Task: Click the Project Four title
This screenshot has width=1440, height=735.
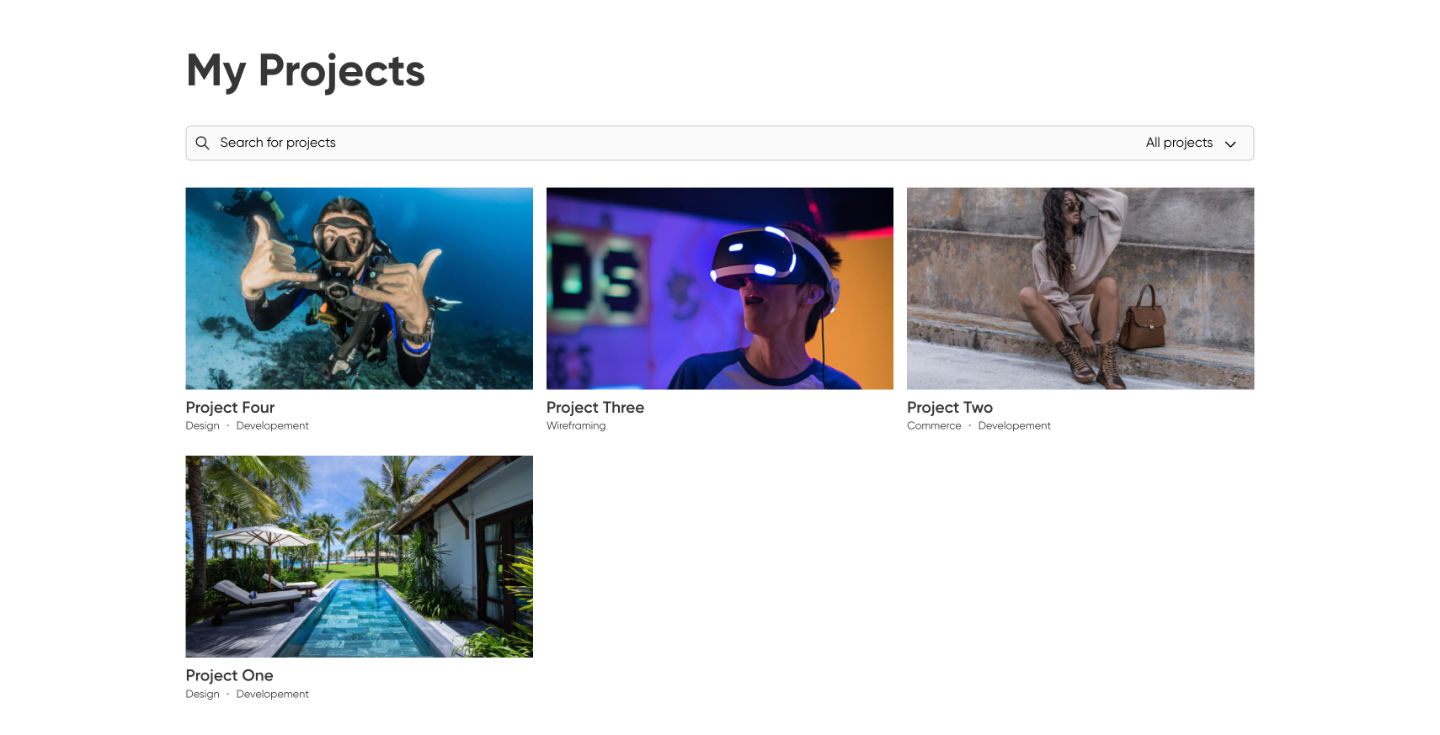Action: pos(230,407)
